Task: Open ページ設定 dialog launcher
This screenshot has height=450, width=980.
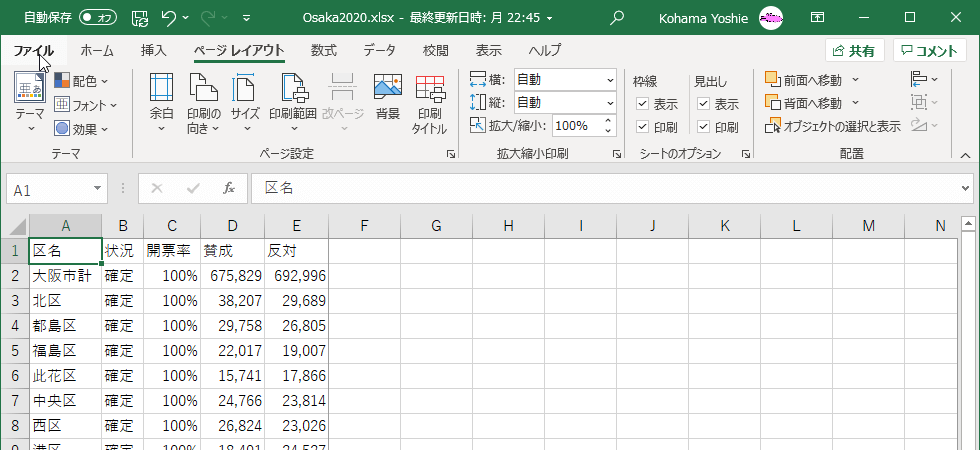Action: (451, 154)
